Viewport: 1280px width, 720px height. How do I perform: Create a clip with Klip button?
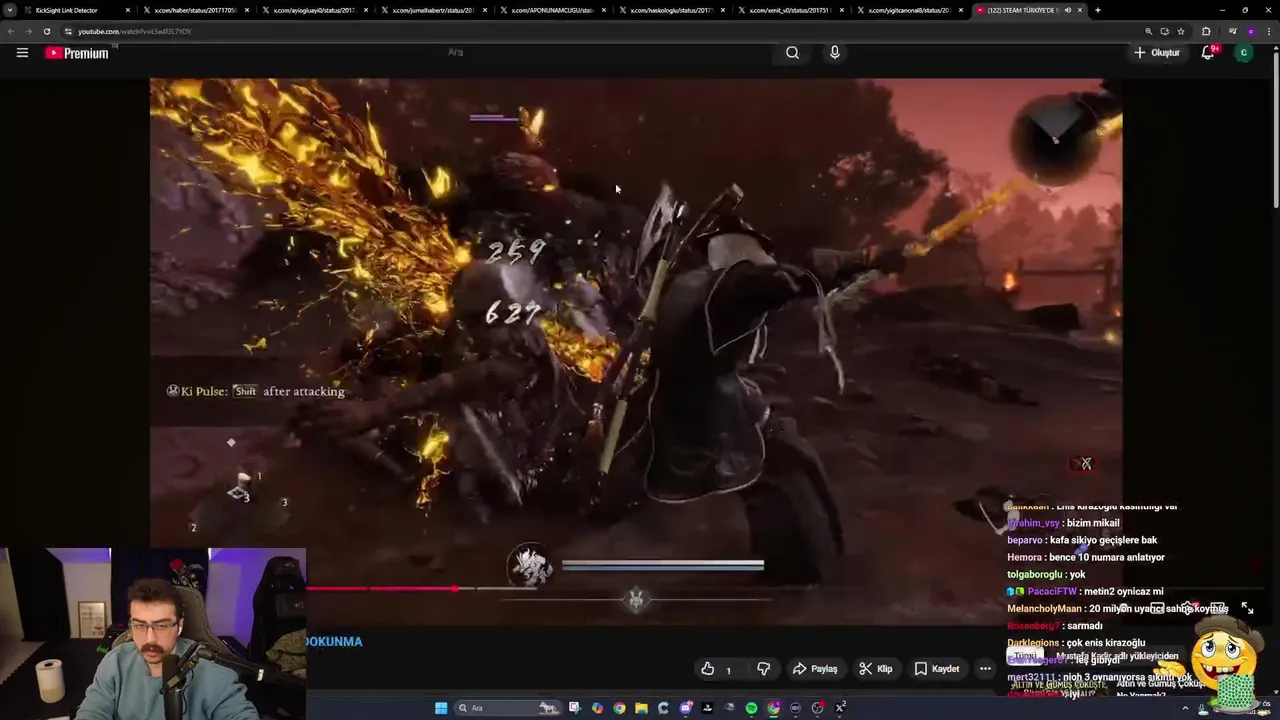point(876,669)
